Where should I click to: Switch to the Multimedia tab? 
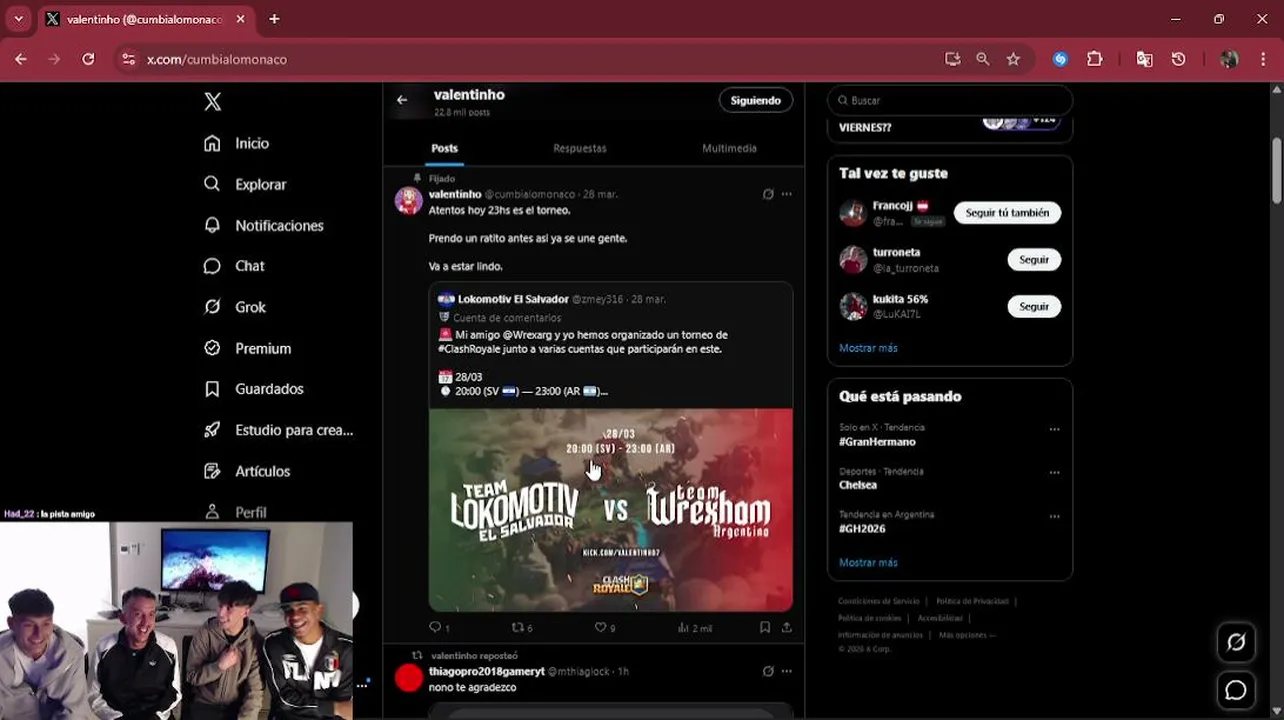pos(729,148)
